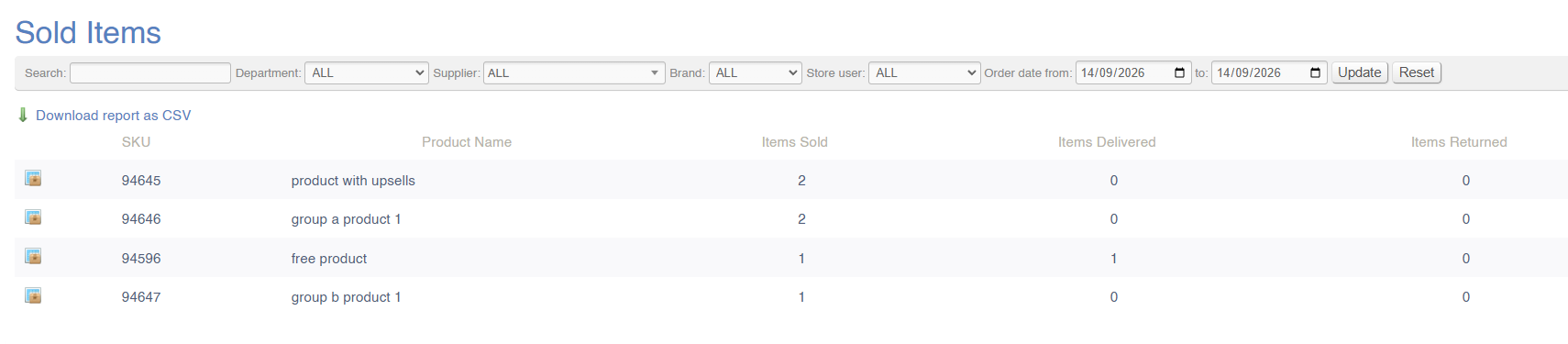
Task: Click Items Delivered value for free product
Action: pyautogui.click(x=1114, y=259)
